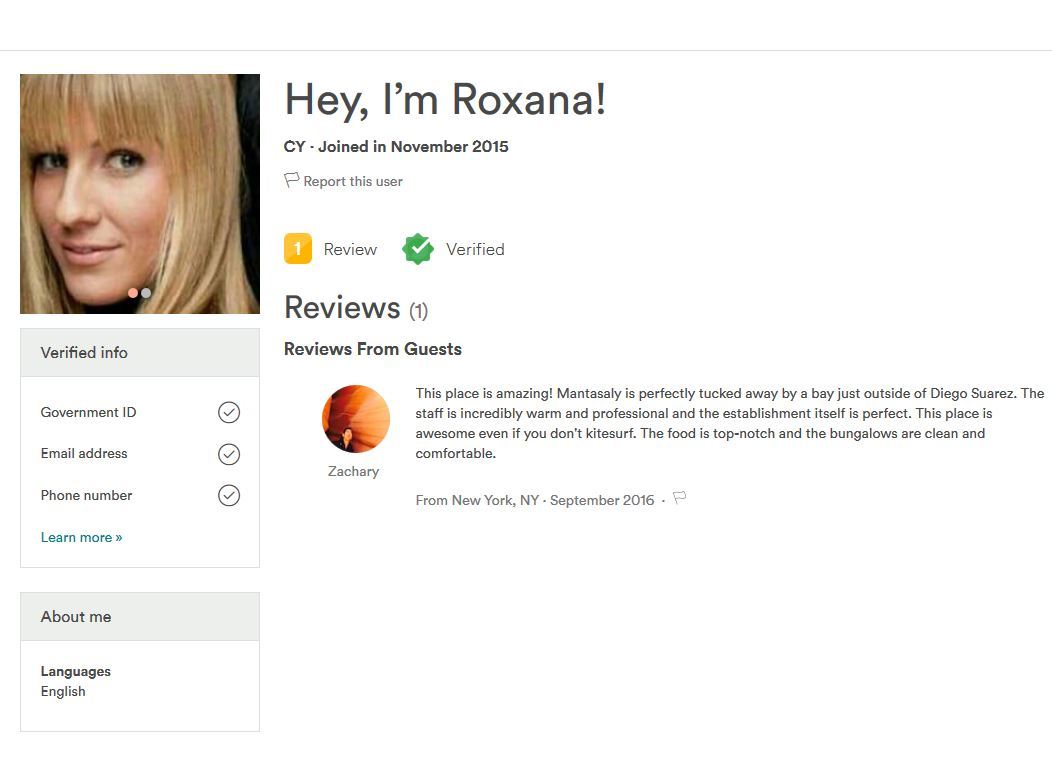
Task: Select the first photo carousel dot
Action: pyautogui.click(x=133, y=293)
